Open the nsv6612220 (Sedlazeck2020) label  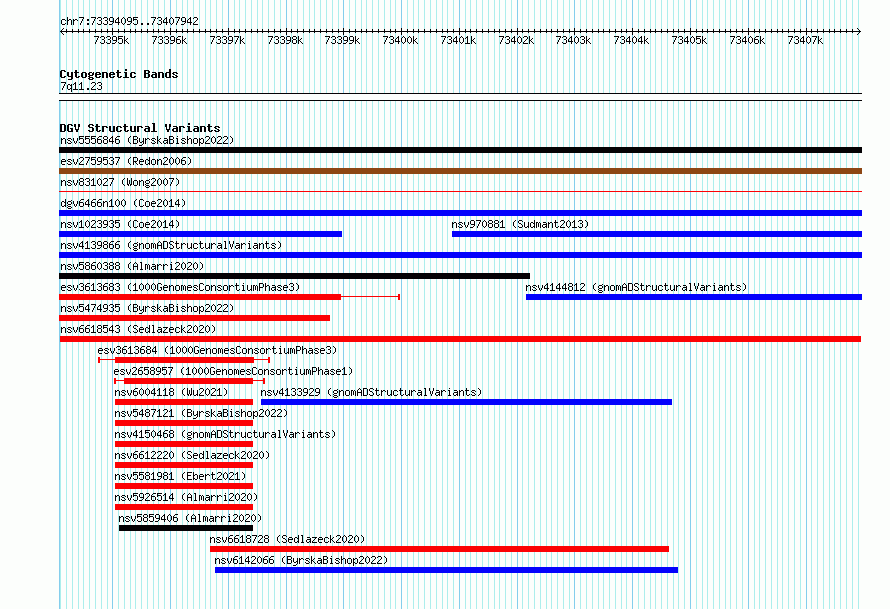192,455
